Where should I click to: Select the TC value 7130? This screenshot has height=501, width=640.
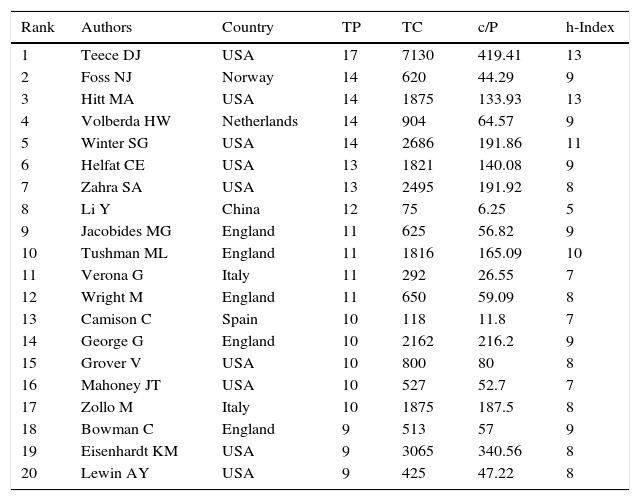tap(418, 56)
